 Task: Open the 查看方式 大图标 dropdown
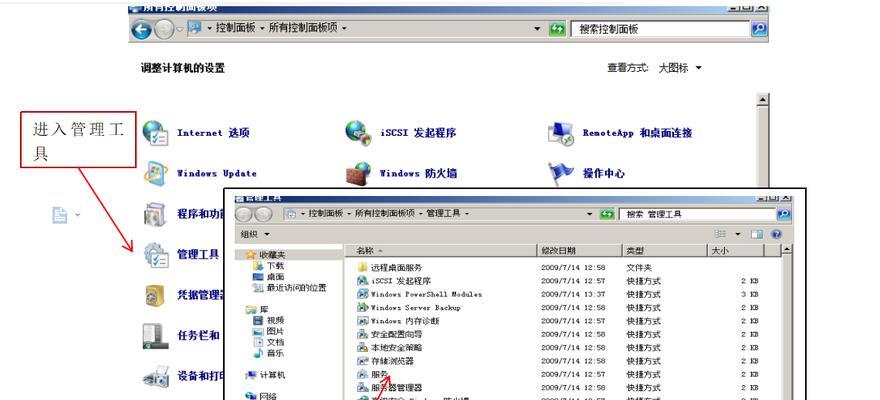tap(680, 68)
